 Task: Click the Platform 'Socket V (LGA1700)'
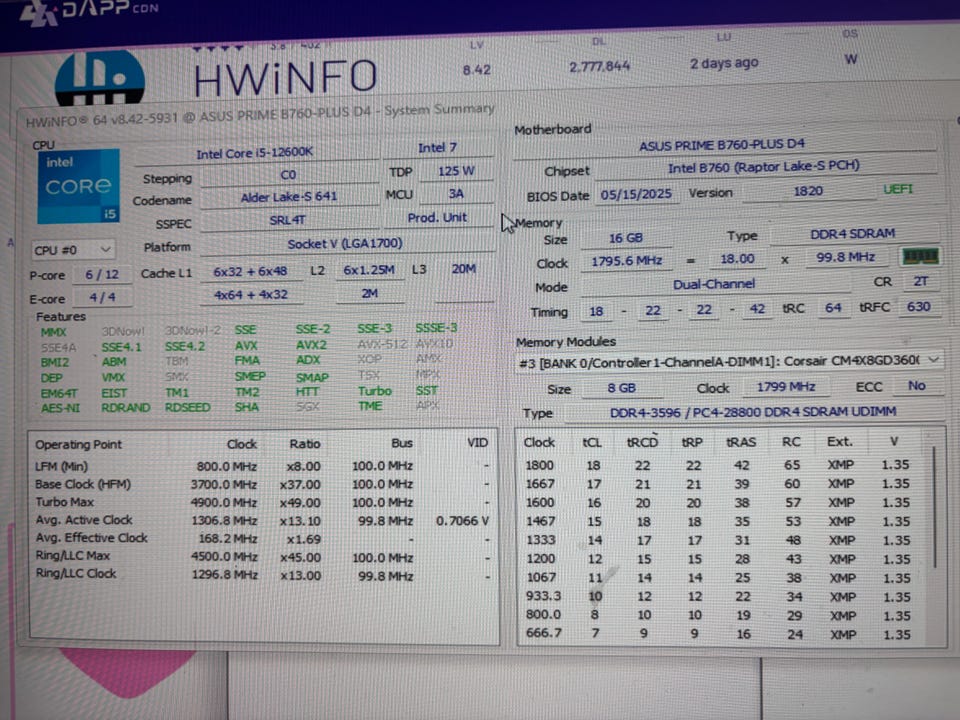click(x=345, y=244)
